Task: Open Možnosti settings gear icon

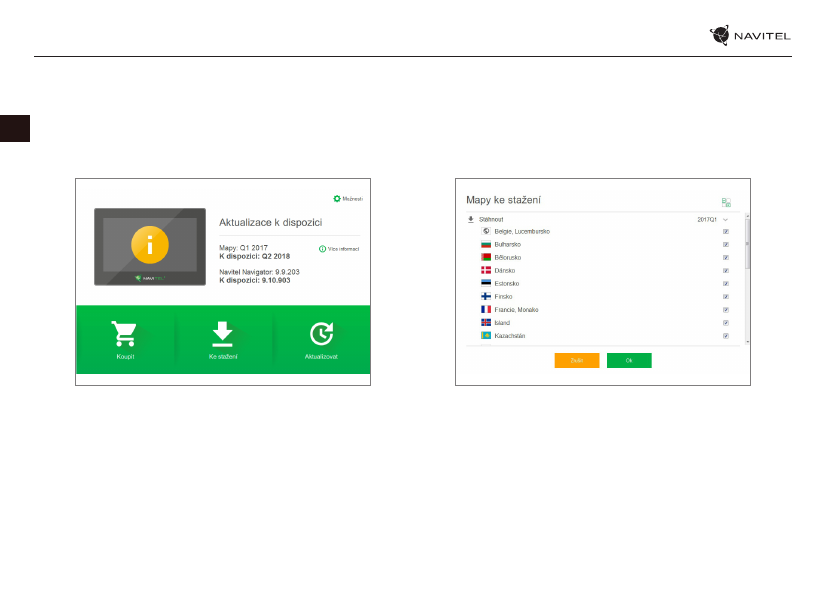Action: (337, 199)
